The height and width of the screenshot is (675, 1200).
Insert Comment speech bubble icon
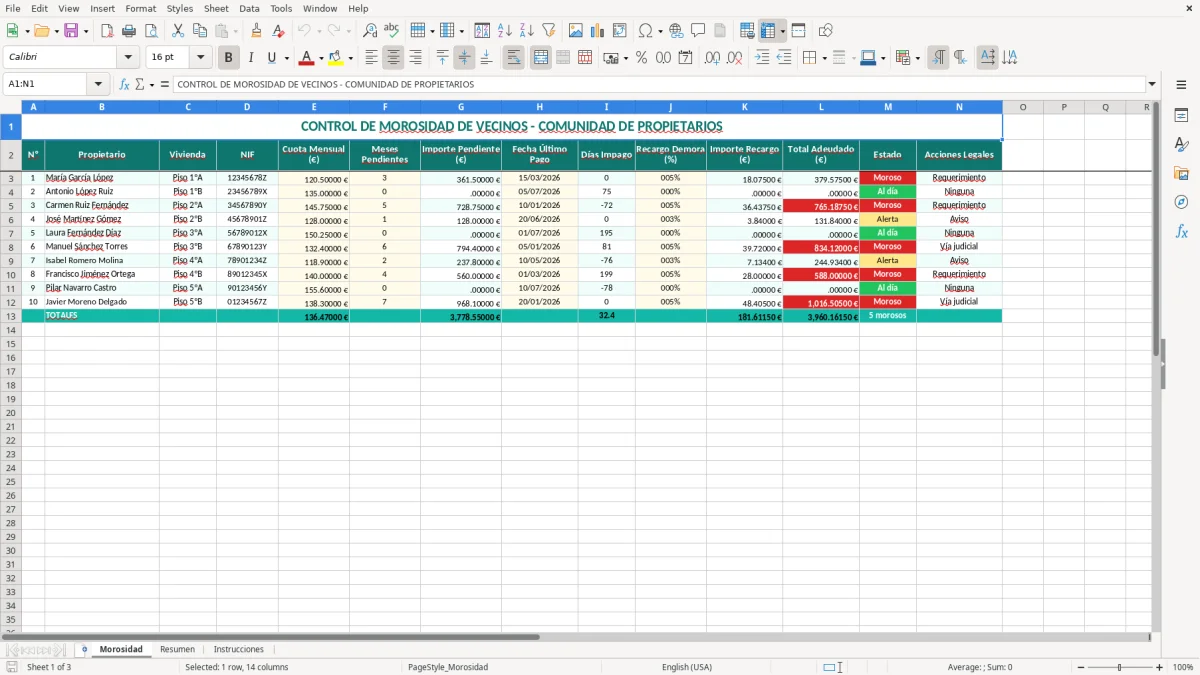[699, 31]
